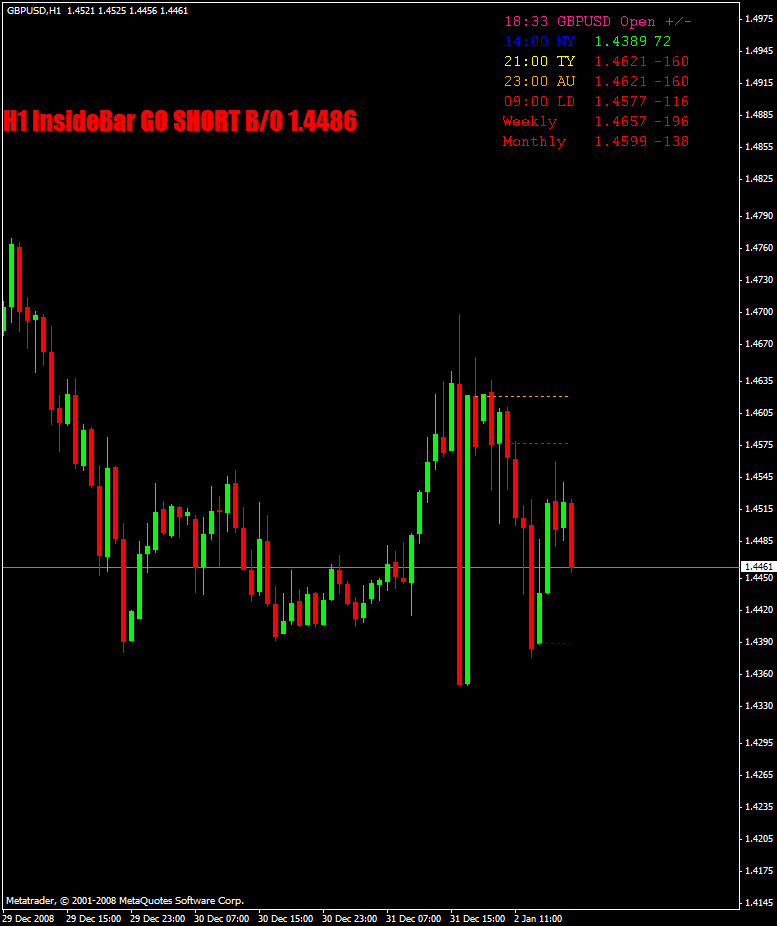Select the 09:00 LD session row
777x926 pixels.
596,102
